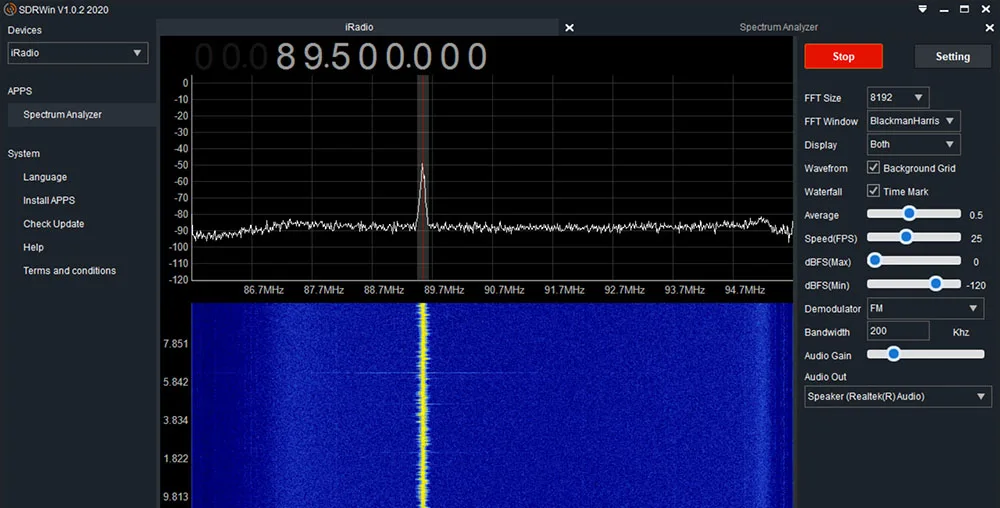This screenshot has height=508, width=1000.
Task: Open the Demodulator FM dropdown
Action: point(925,308)
